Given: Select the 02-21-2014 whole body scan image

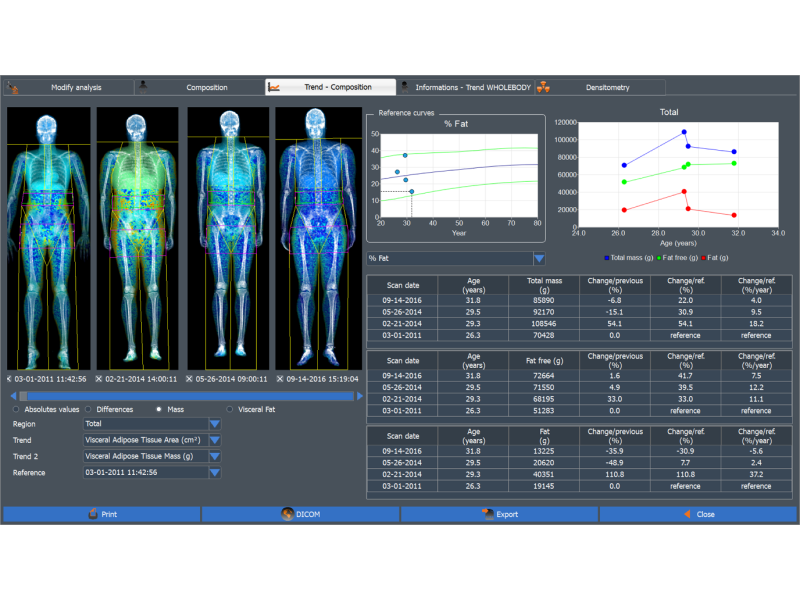Looking at the screenshot, I should coord(137,239).
